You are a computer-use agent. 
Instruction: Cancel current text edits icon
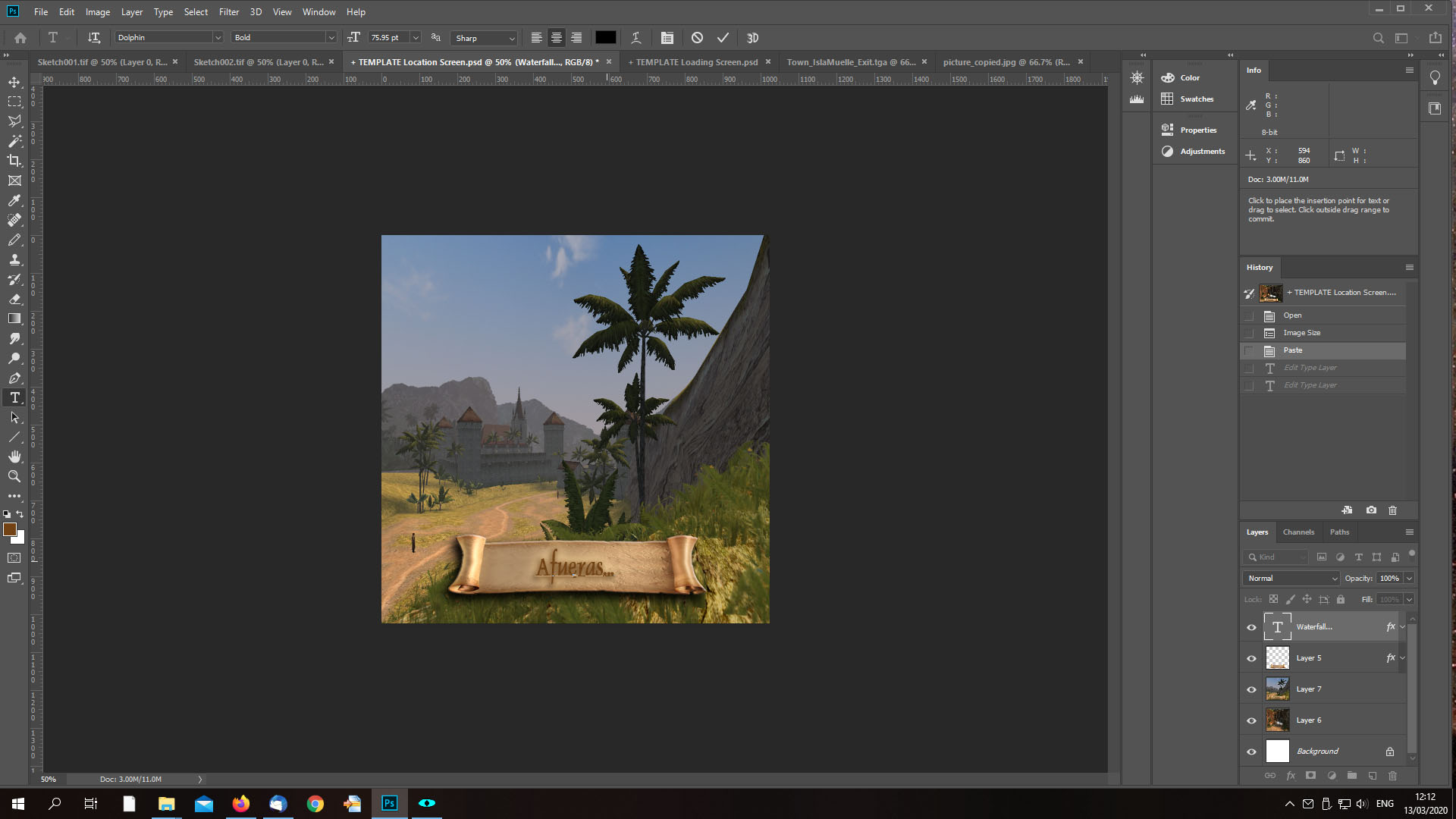click(x=697, y=38)
